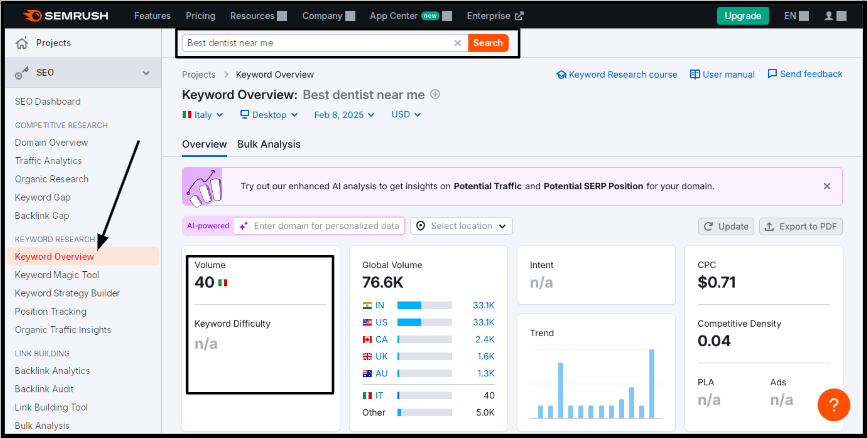Open Organic Research in sidebar
The image size is (867, 438).
pyautogui.click(x=51, y=179)
